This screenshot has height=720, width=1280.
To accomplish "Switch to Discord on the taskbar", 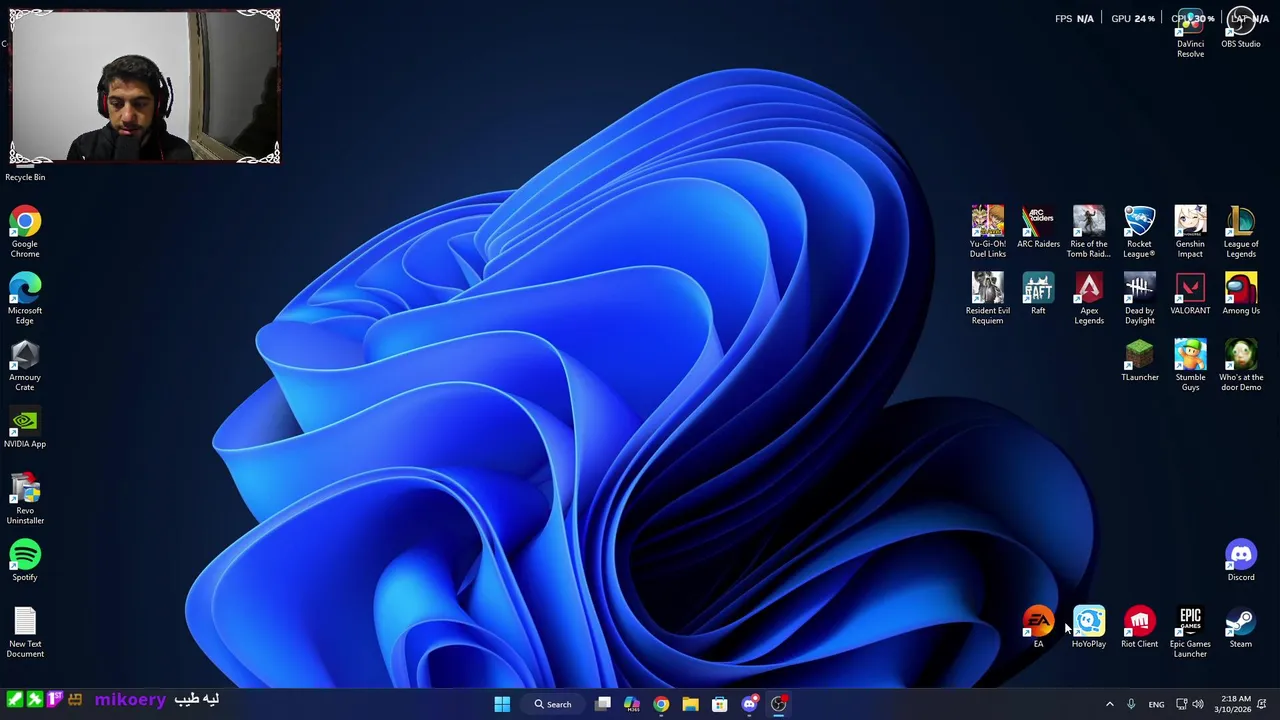I will tap(749, 704).
